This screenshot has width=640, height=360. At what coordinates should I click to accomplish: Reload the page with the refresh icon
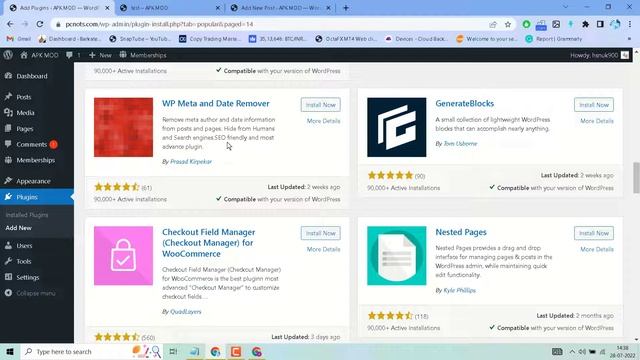click(x=40, y=24)
